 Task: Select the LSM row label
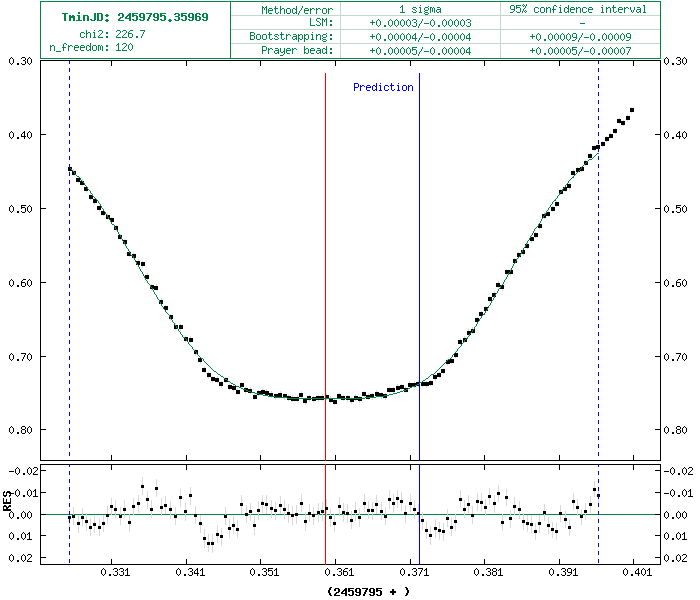coord(323,22)
